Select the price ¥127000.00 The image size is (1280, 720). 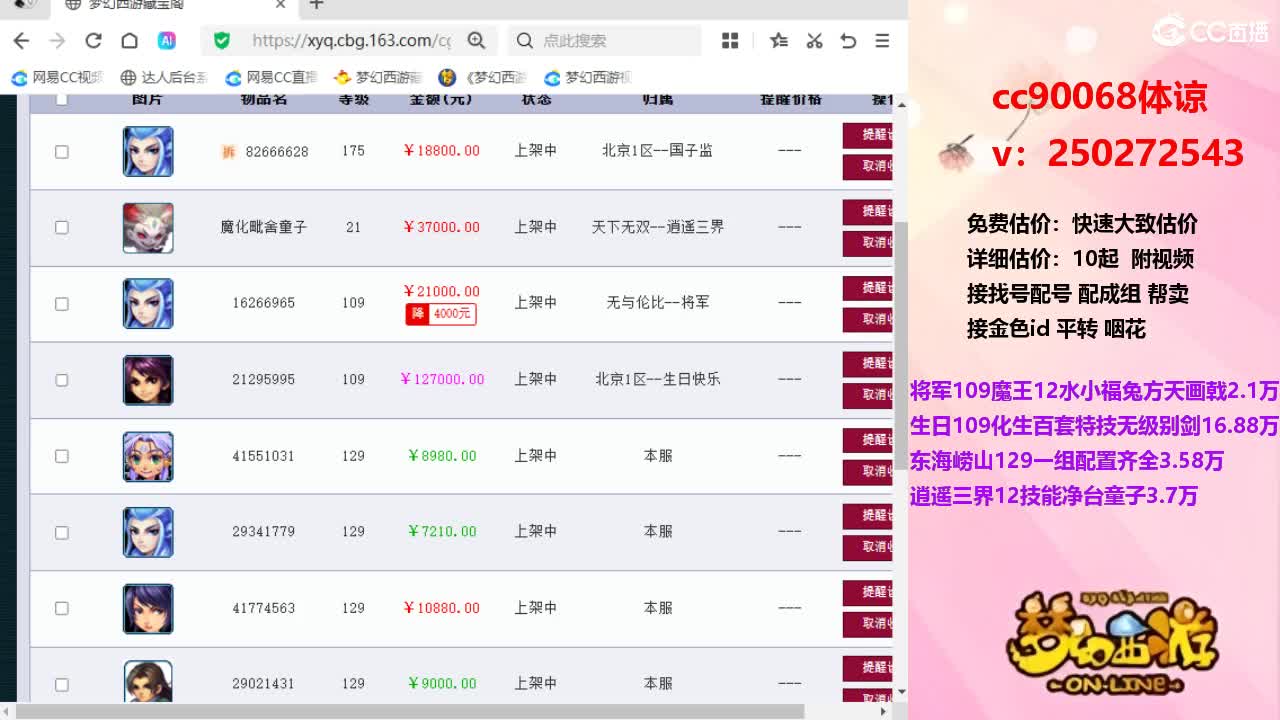click(442, 379)
